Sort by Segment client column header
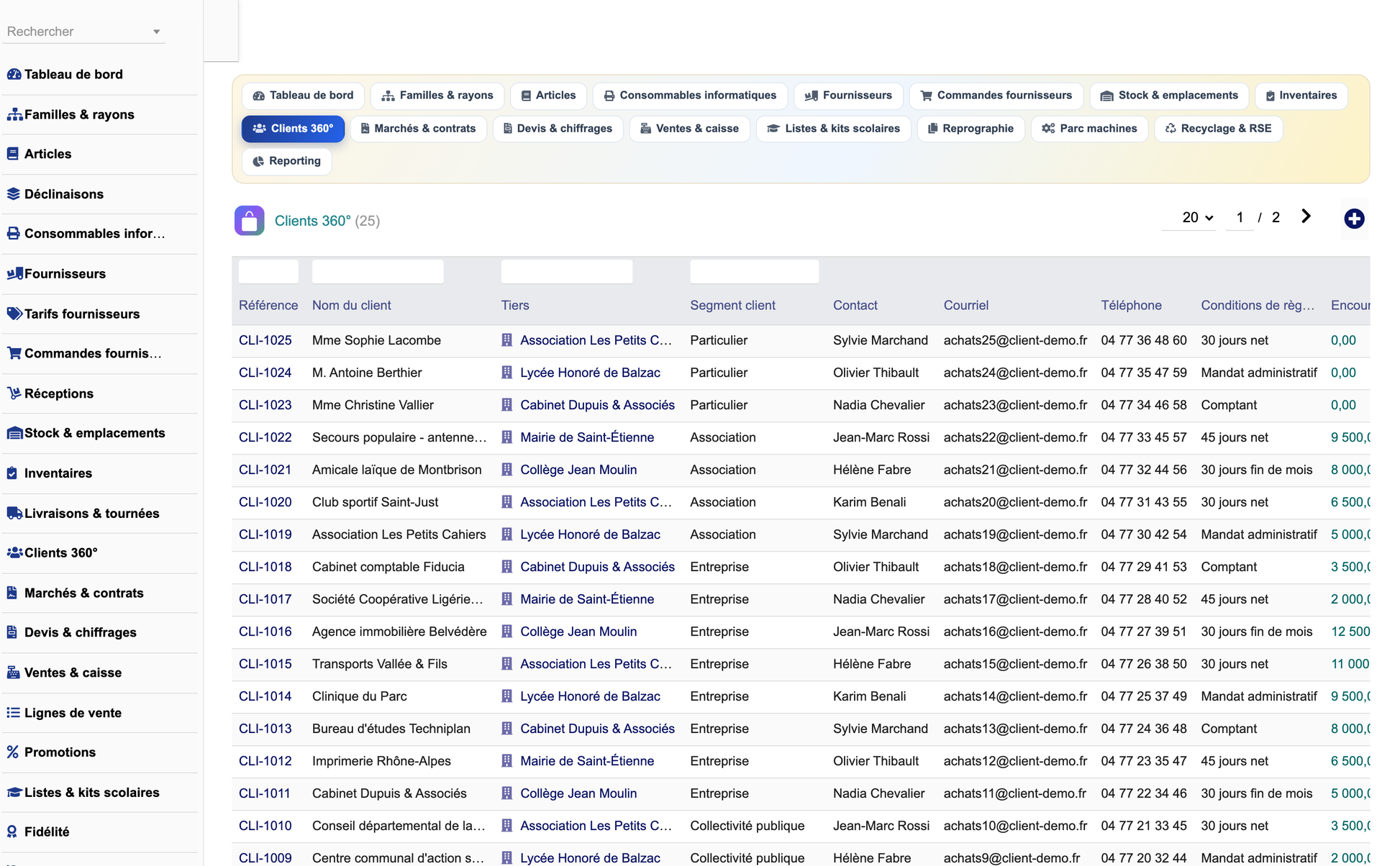This screenshot has height=866, width=1400. click(x=732, y=305)
